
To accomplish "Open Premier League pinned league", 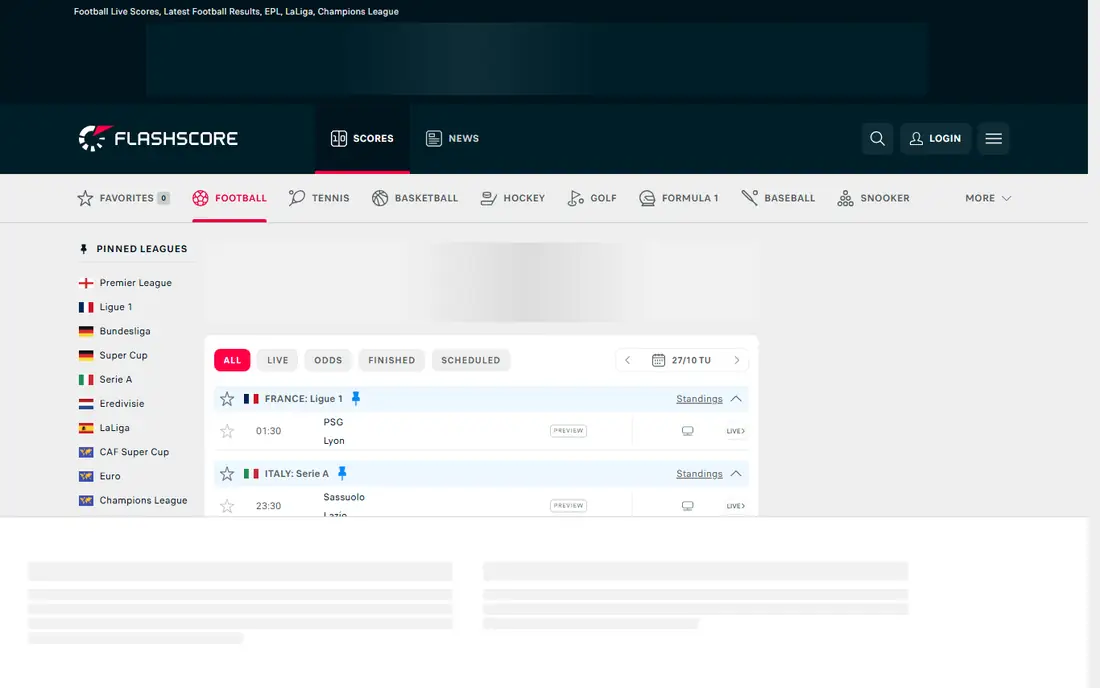I will coord(126,283).
